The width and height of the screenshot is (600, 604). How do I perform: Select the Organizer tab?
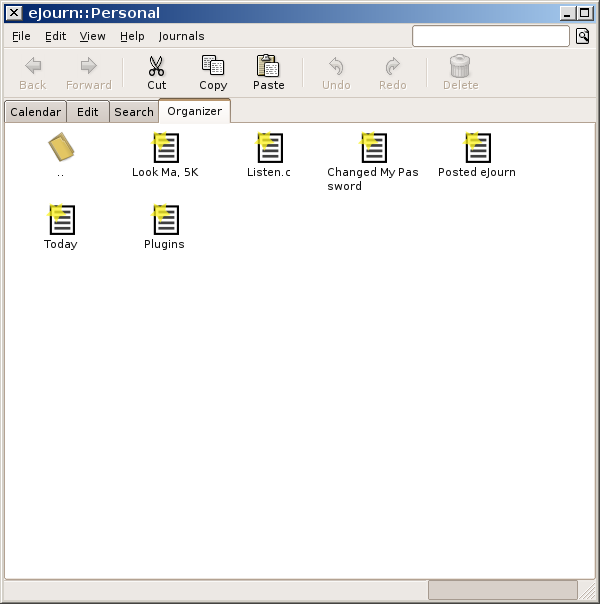click(194, 111)
